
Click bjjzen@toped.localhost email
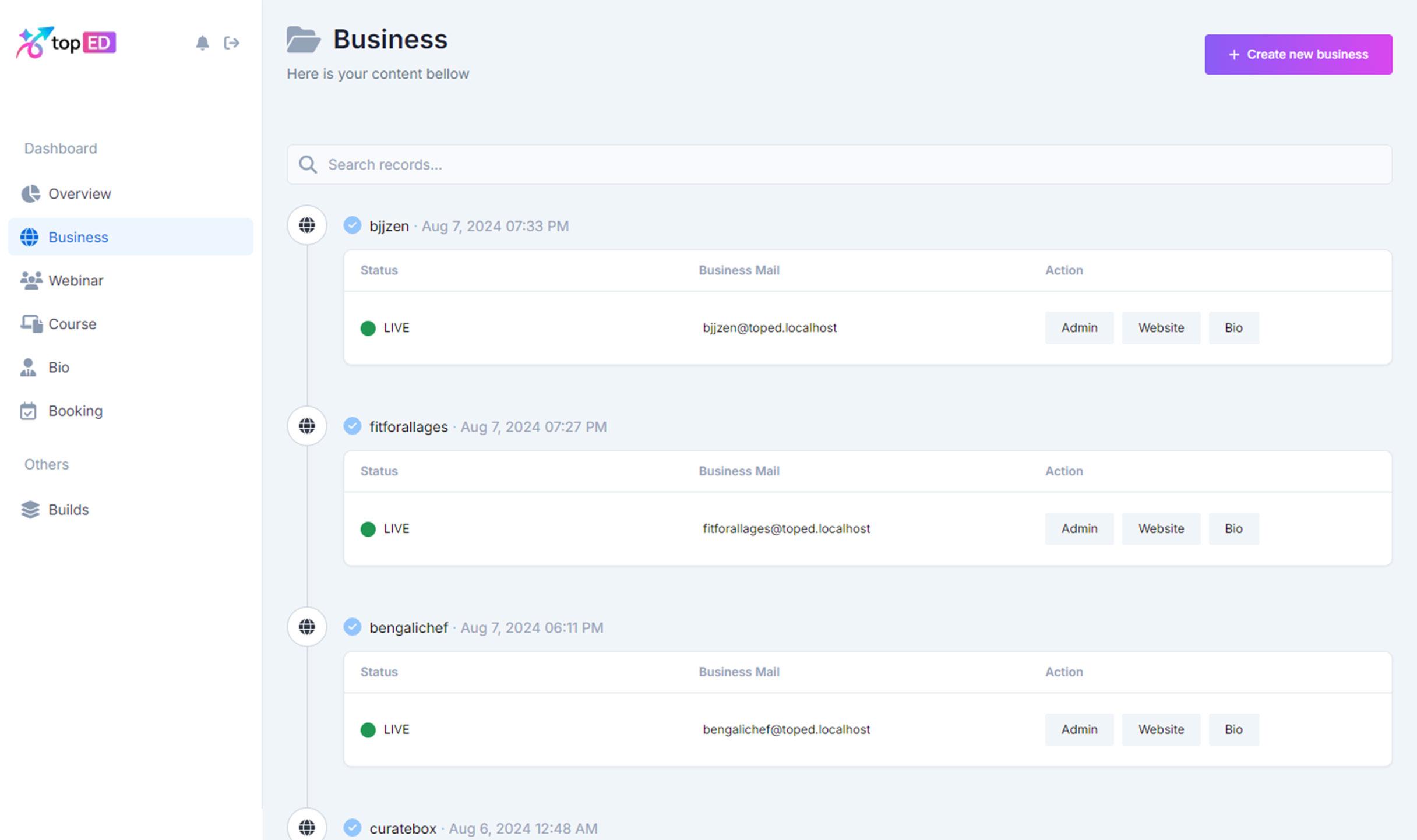tap(770, 328)
